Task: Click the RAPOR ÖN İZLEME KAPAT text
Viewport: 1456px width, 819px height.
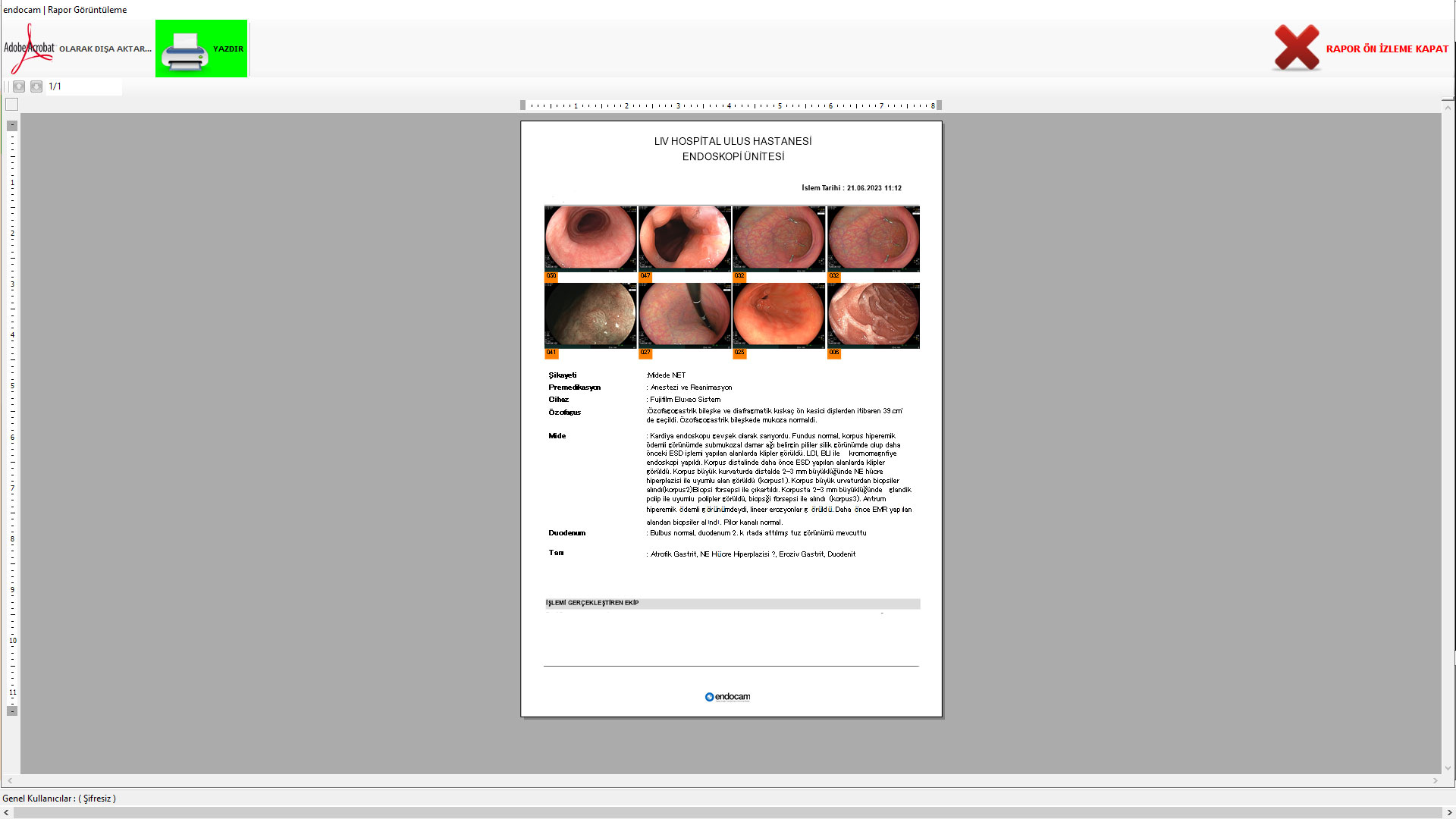Action: [x=1387, y=49]
